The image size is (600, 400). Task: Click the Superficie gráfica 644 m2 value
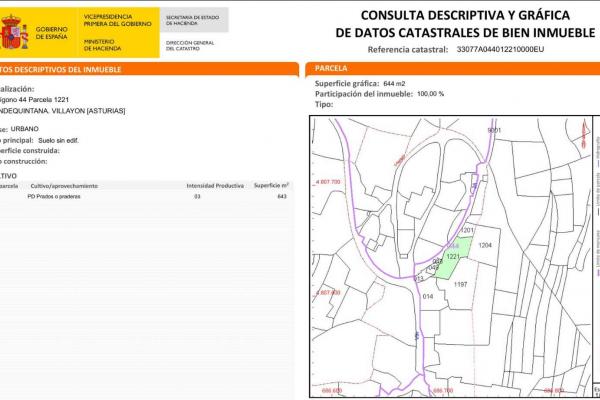398,84
